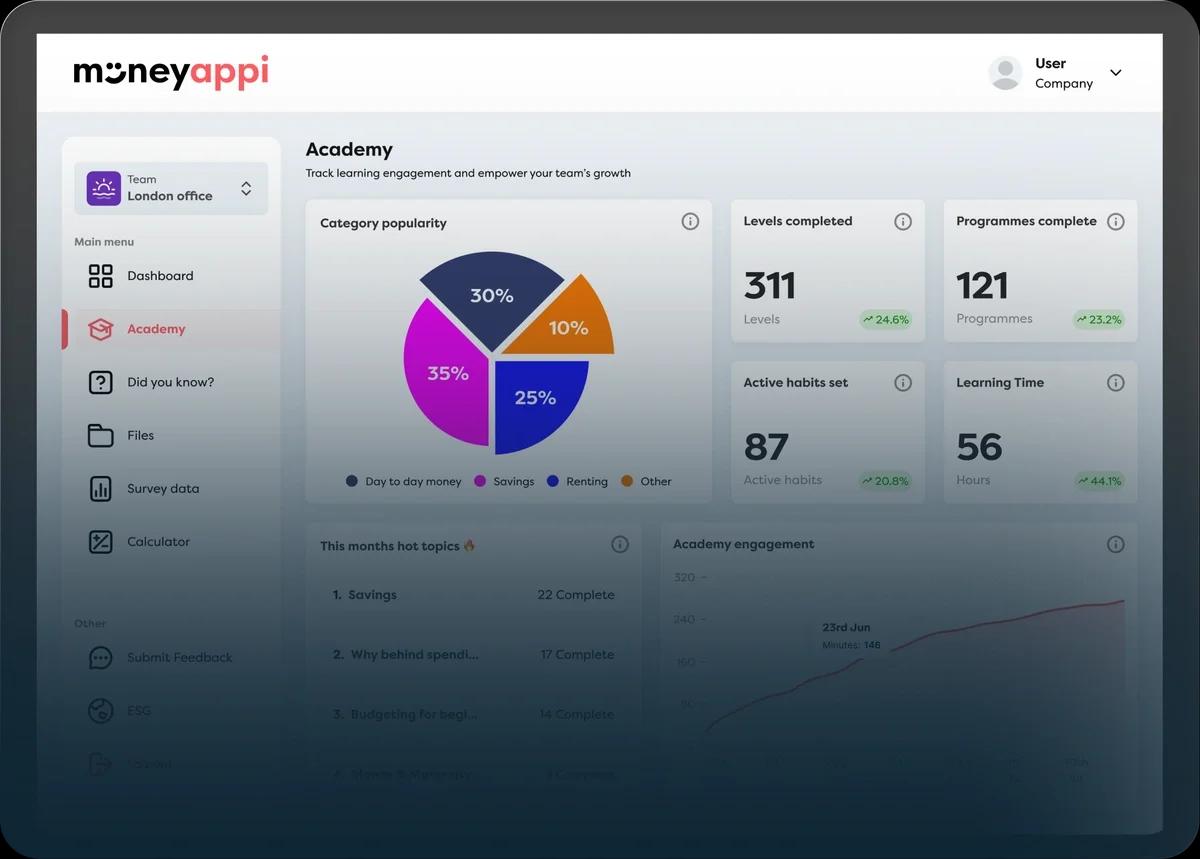The width and height of the screenshot is (1200, 859).
Task: Expand the London office team selector
Action: [x=246, y=188]
